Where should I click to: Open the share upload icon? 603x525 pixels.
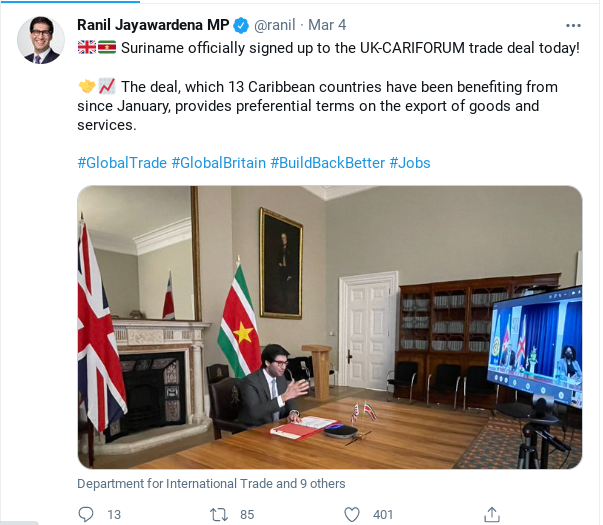click(x=491, y=514)
